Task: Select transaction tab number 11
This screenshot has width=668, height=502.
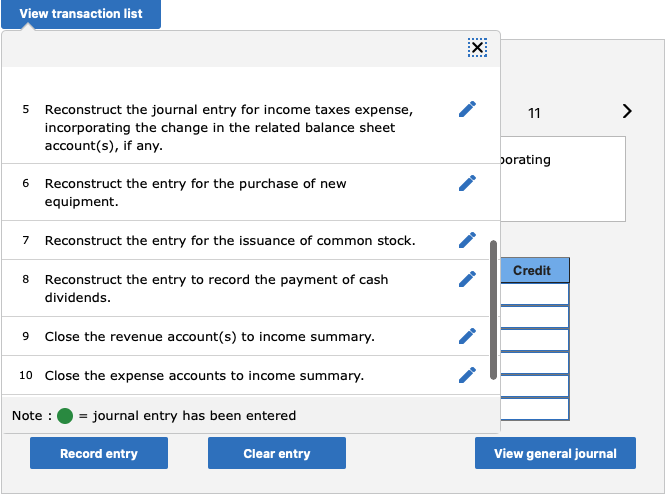Action: pos(534,113)
